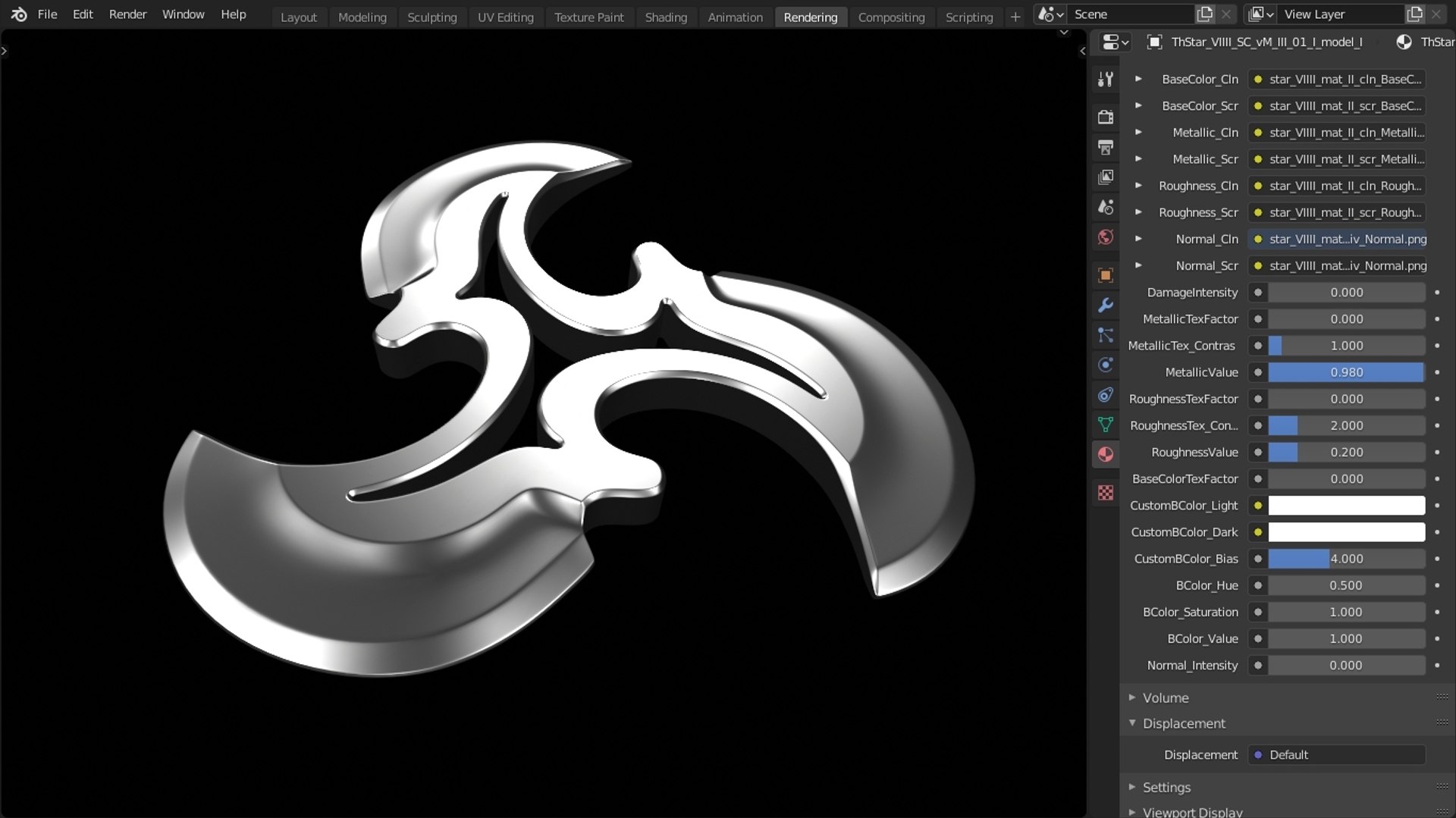Click the object mesh icon in breadcrumb
This screenshot has width=1456, height=818.
1154,42
